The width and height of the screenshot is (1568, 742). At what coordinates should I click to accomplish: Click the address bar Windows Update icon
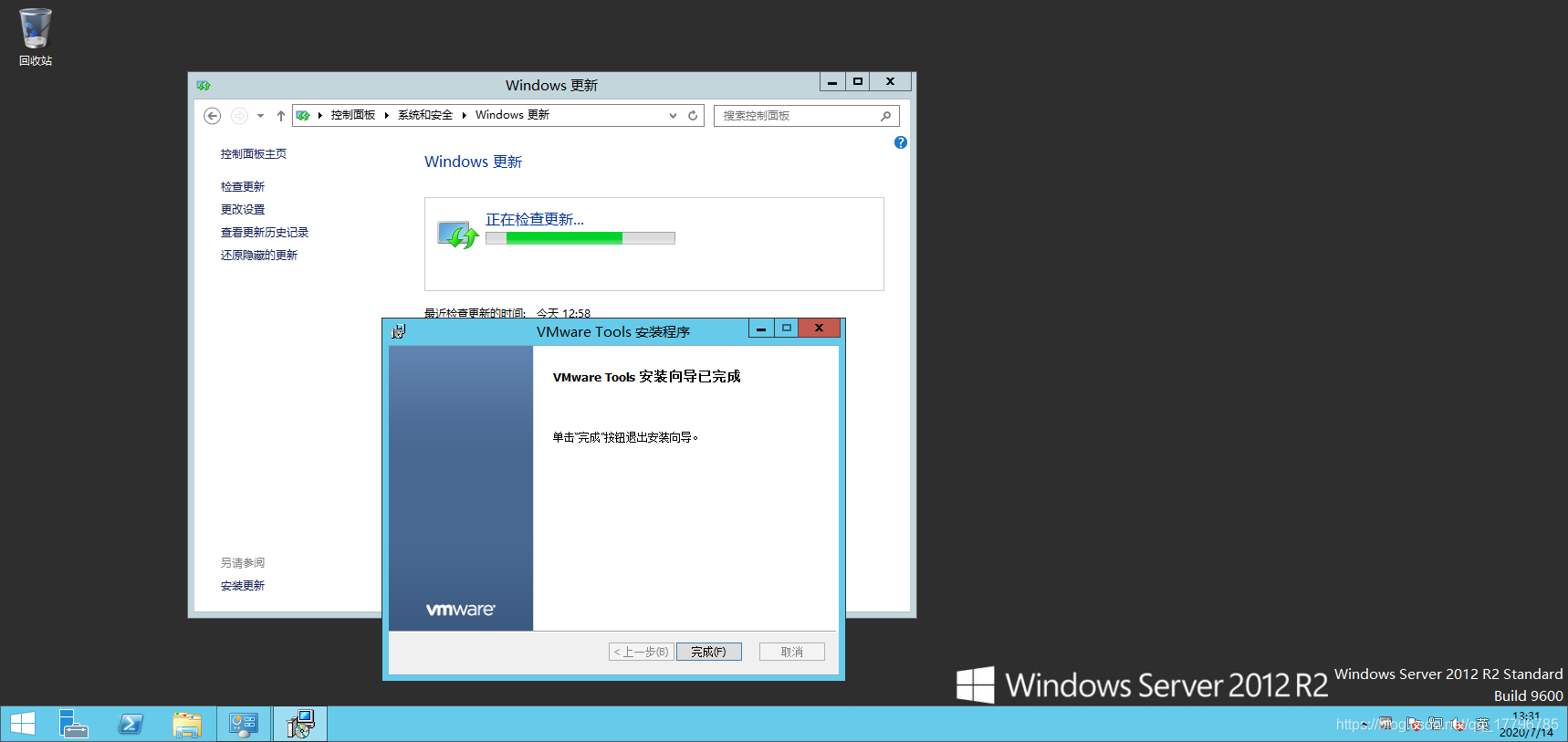[x=303, y=115]
